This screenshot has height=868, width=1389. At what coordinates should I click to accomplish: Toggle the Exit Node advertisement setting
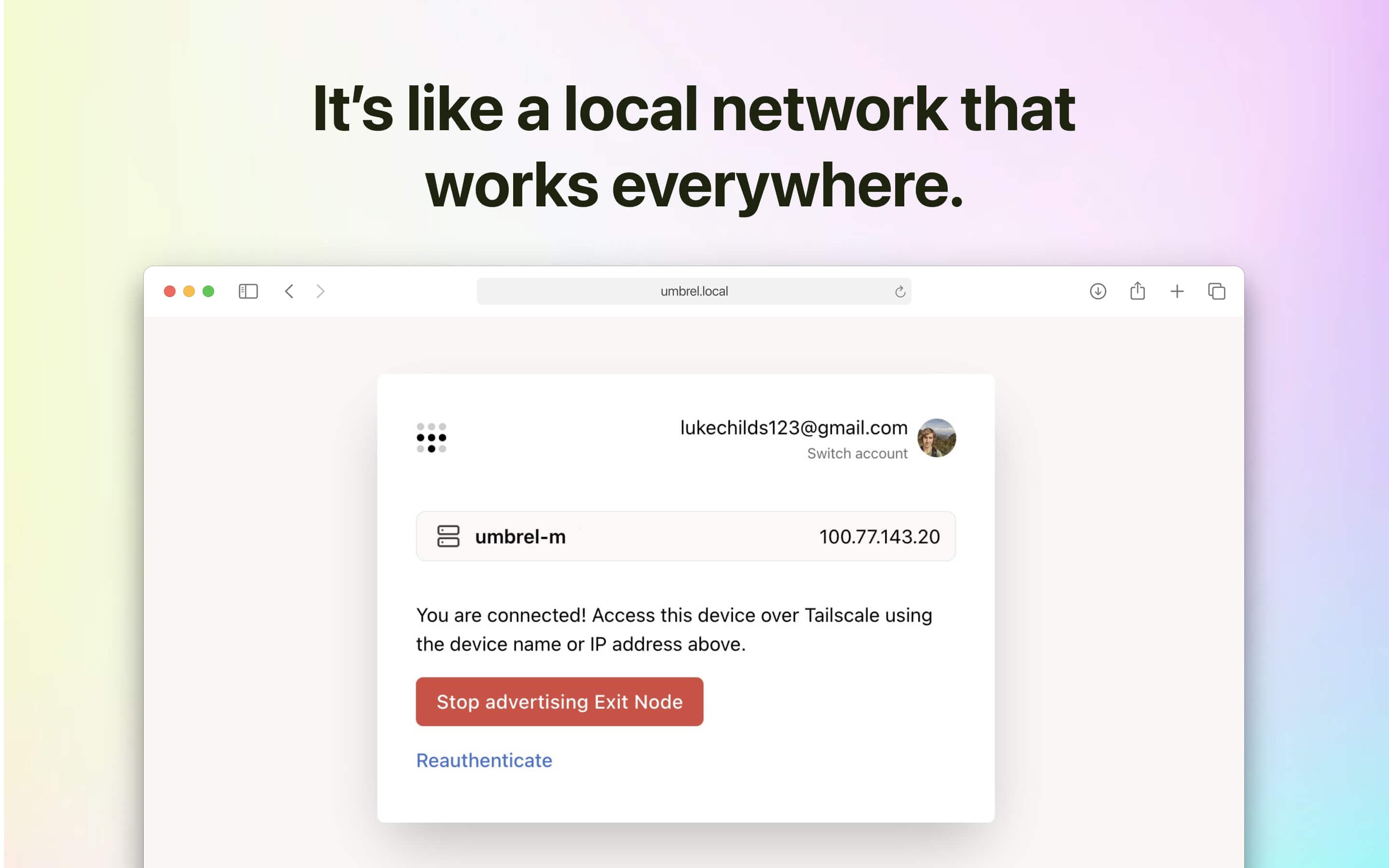(559, 701)
